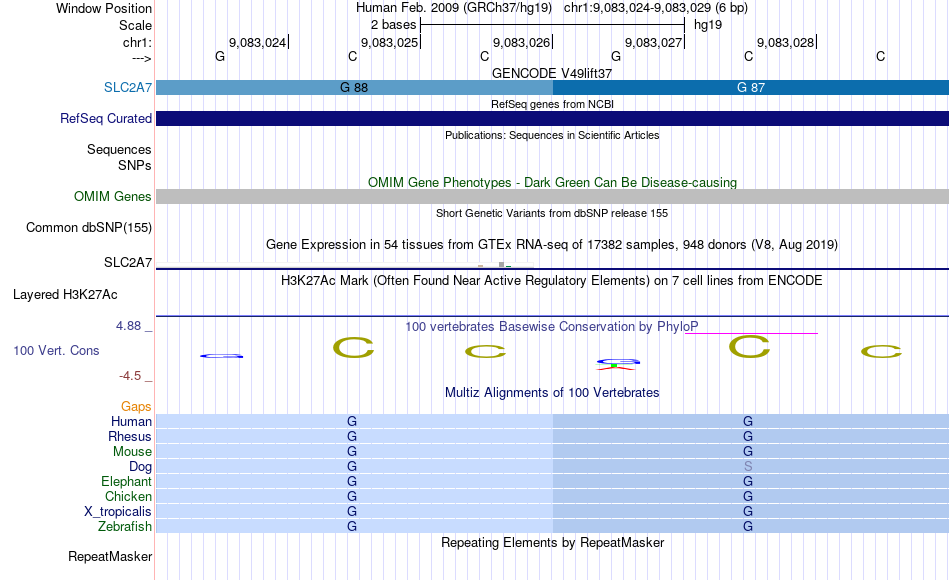Click the OMIM Genes track label

(x=113, y=196)
